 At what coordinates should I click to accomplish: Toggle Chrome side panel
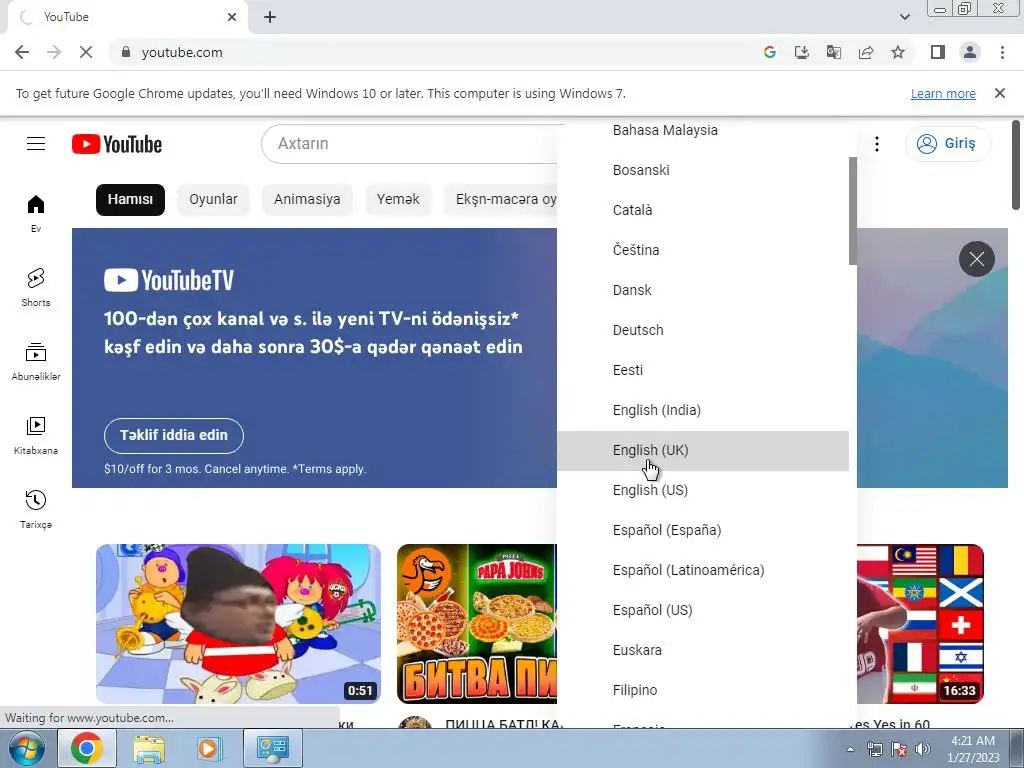pyautogui.click(x=938, y=52)
